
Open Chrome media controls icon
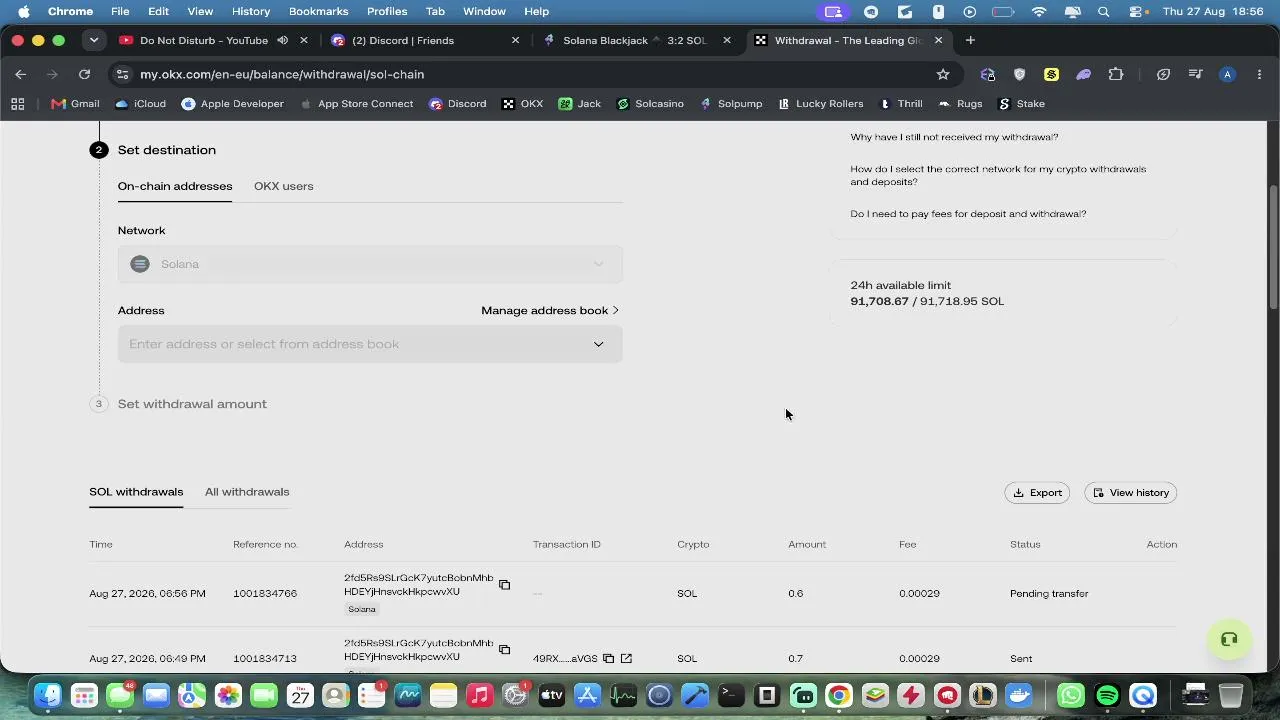(1195, 74)
